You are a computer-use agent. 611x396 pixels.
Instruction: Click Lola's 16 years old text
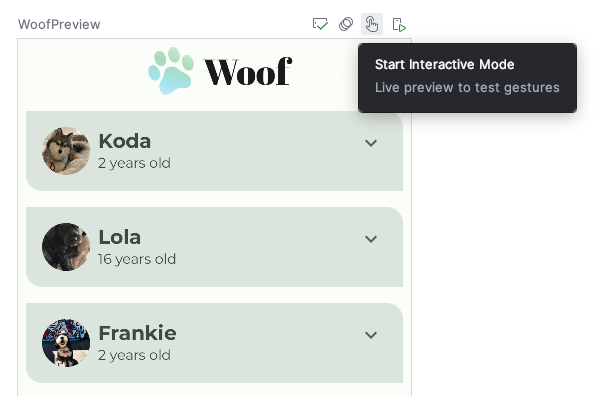[x=137, y=259]
